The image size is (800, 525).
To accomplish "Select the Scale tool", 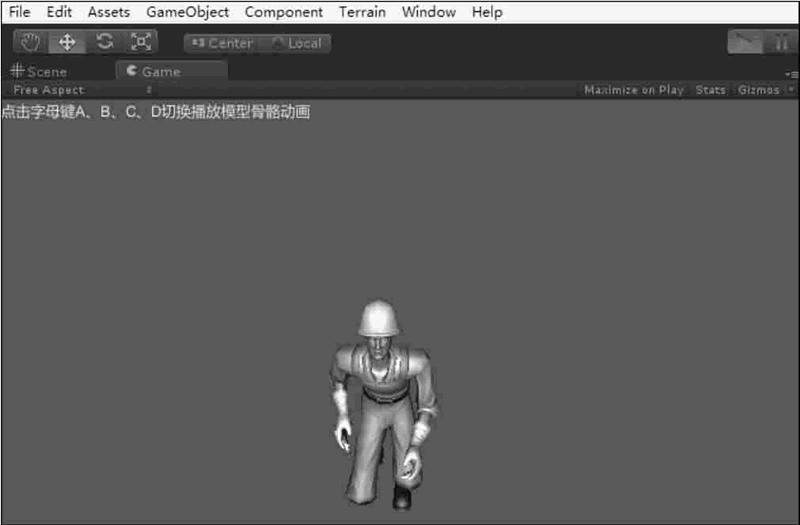I will (141, 43).
